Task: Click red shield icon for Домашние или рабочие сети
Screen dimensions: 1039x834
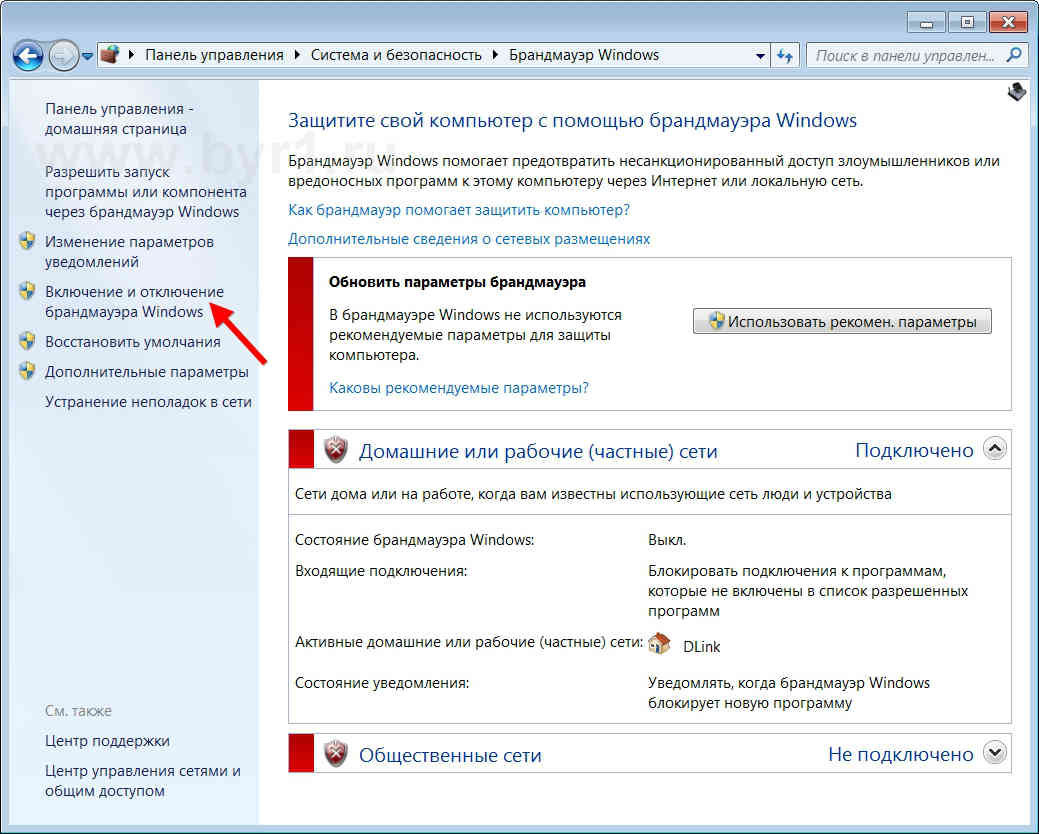Action: click(x=336, y=450)
